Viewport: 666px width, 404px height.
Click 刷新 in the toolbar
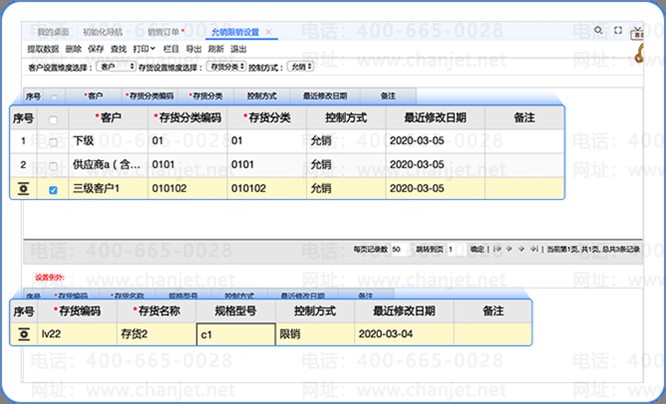216,49
